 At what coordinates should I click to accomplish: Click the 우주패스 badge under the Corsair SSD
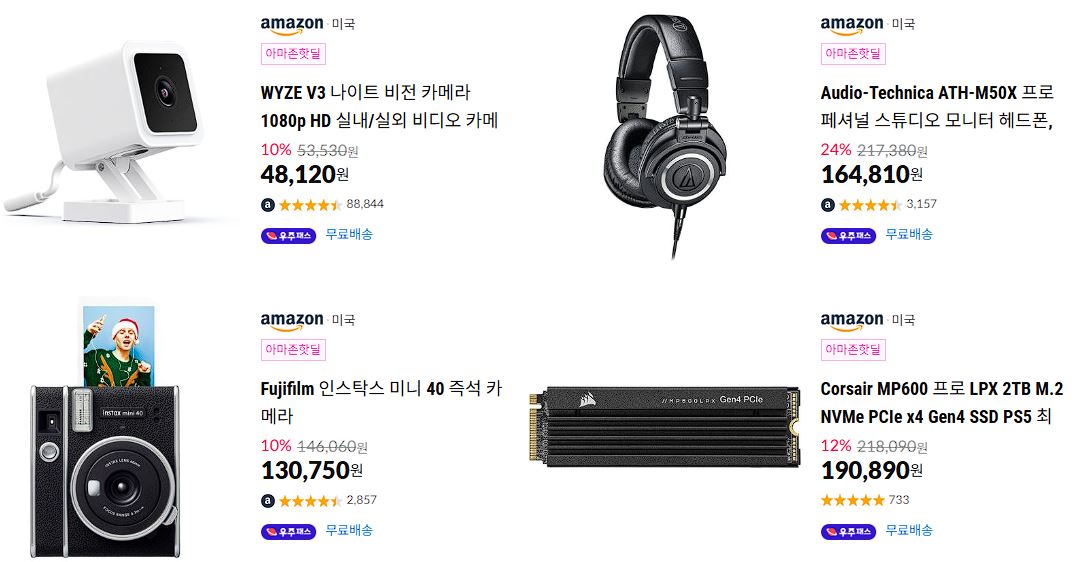tap(848, 532)
